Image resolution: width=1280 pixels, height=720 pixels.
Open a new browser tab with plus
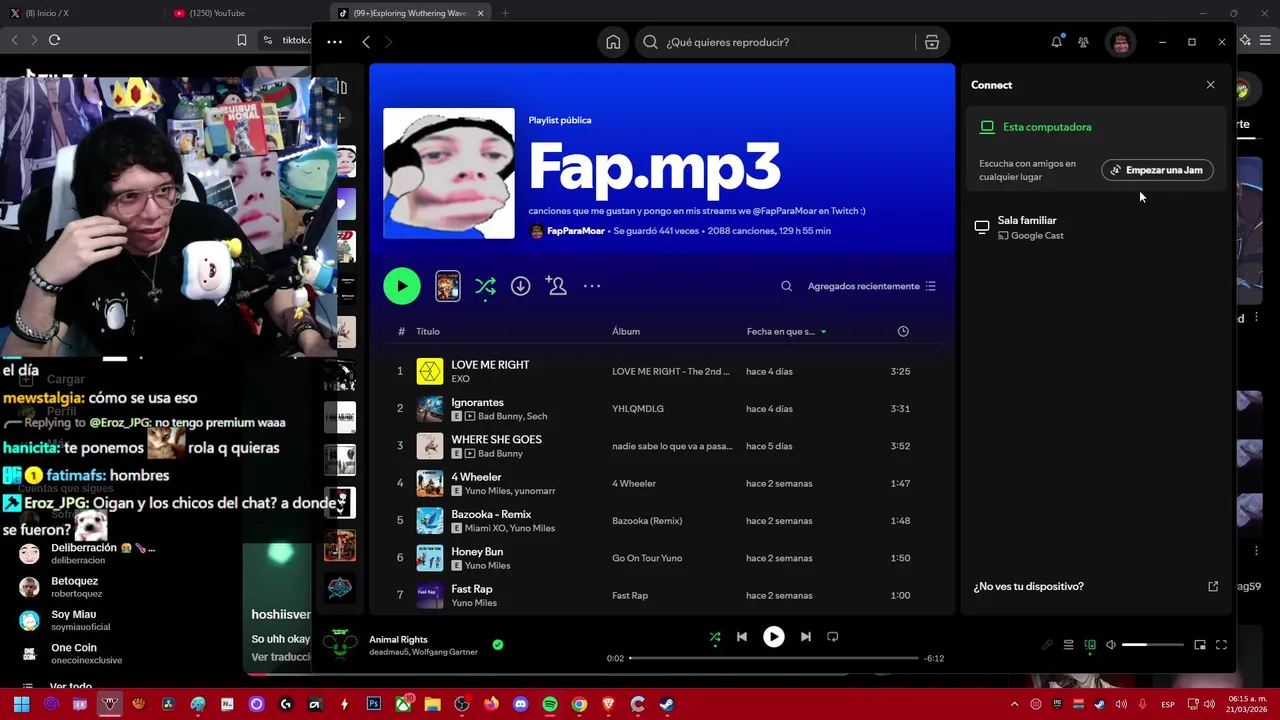point(505,13)
